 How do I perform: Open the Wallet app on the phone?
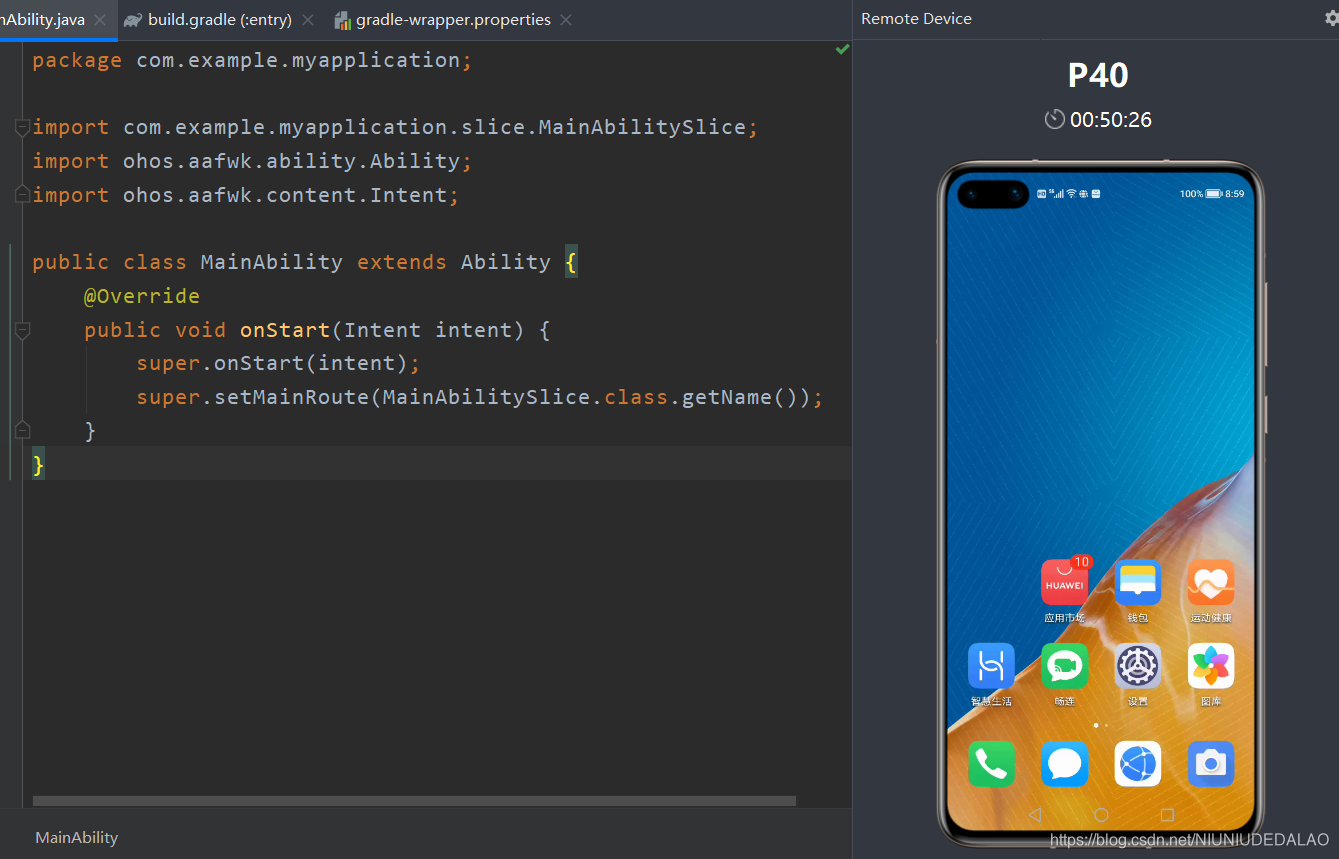click(x=1138, y=583)
